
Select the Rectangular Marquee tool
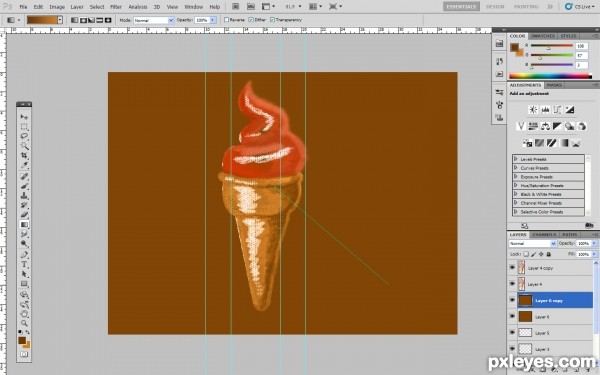pos(24,127)
